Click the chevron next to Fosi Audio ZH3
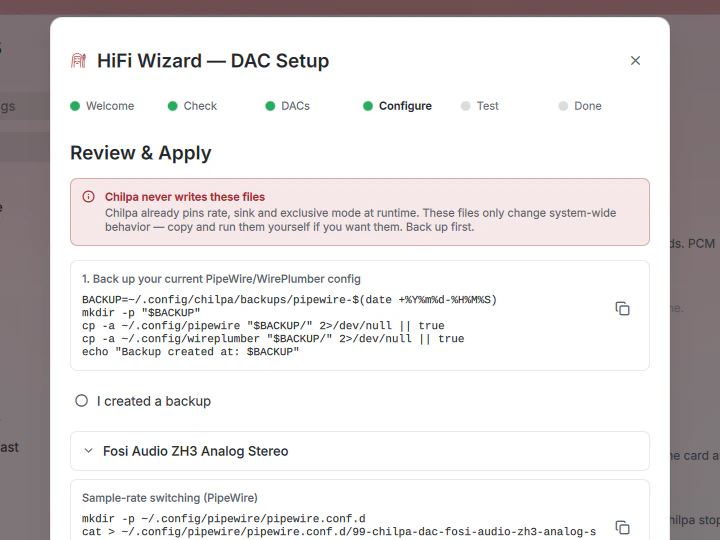This screenshot has width=720, height=540. point(89,451)
